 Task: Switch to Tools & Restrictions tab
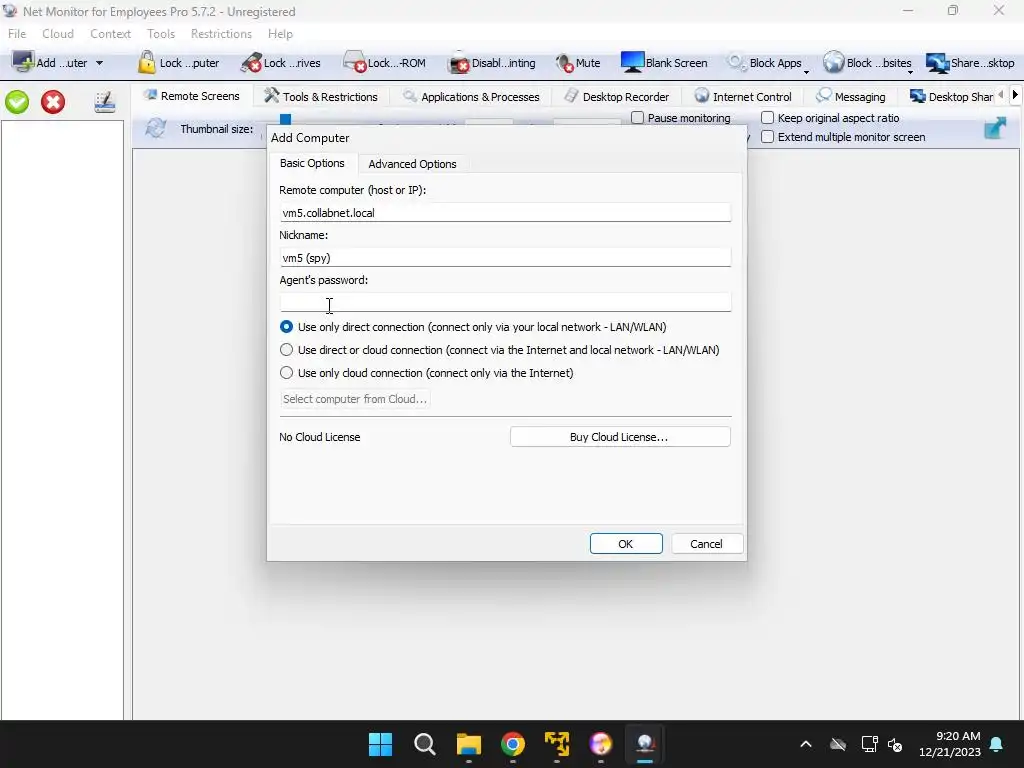321,97
